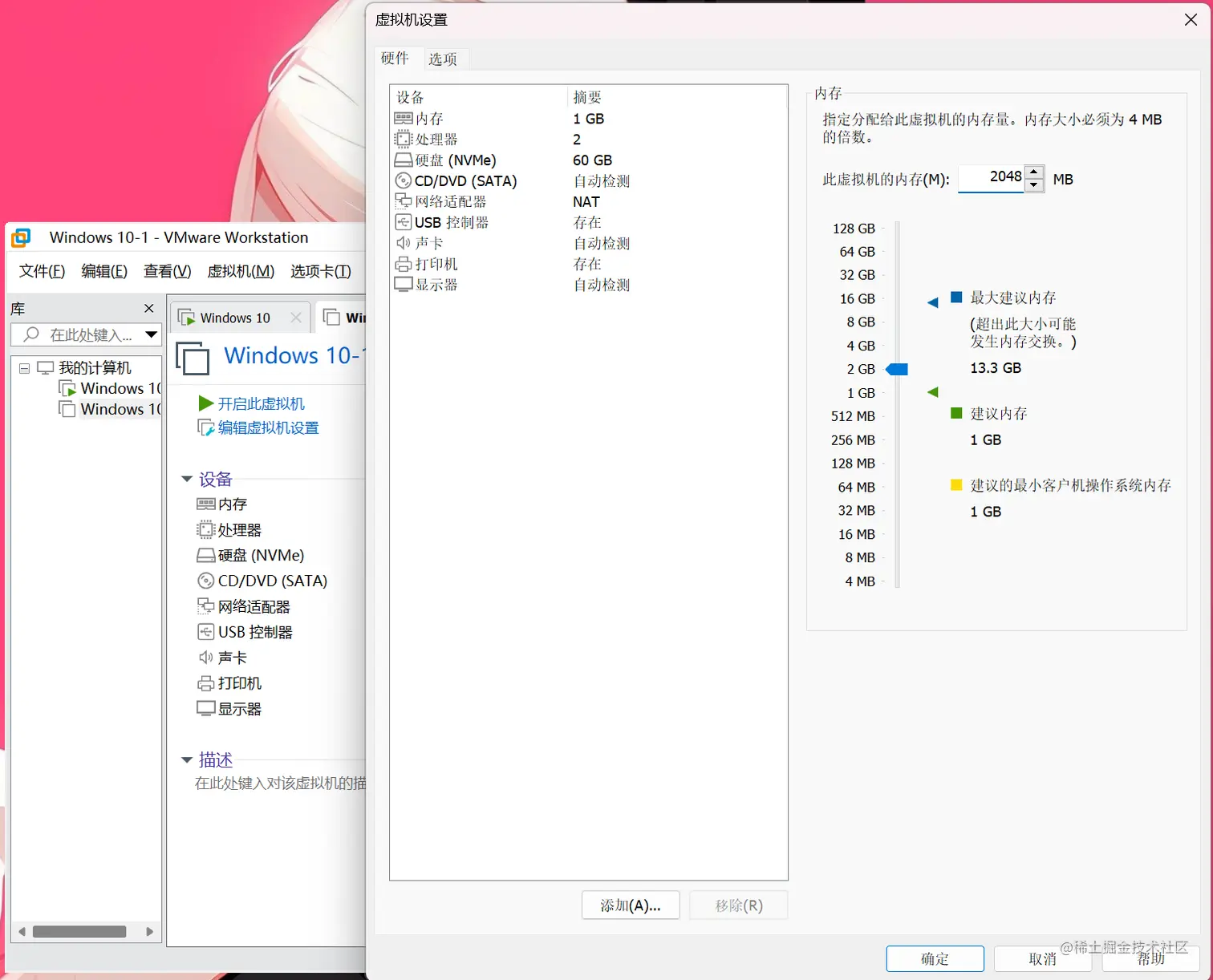Select network adapter icon in settings list
Image resolution: width=1213 pixels, height=980 pixels.
[404, 201]
